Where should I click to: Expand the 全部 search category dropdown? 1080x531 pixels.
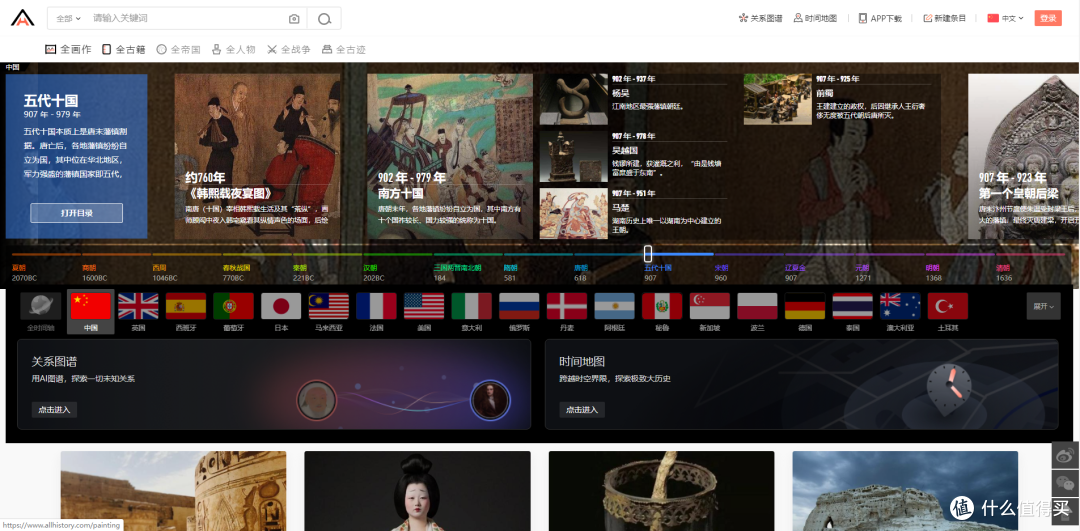[68, 19]
